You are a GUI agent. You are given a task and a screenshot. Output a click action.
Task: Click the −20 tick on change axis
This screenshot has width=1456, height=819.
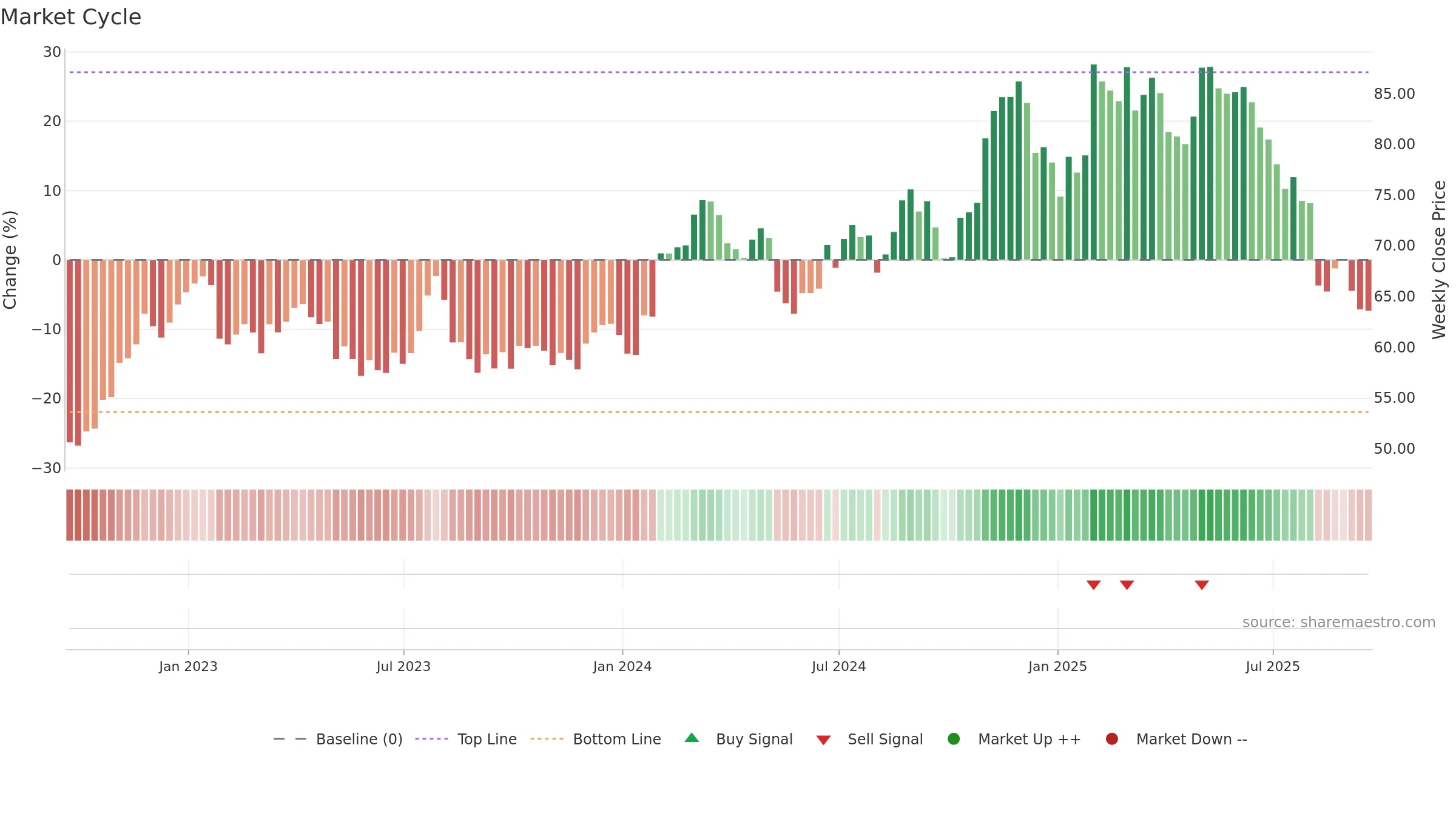coord(47,399)
